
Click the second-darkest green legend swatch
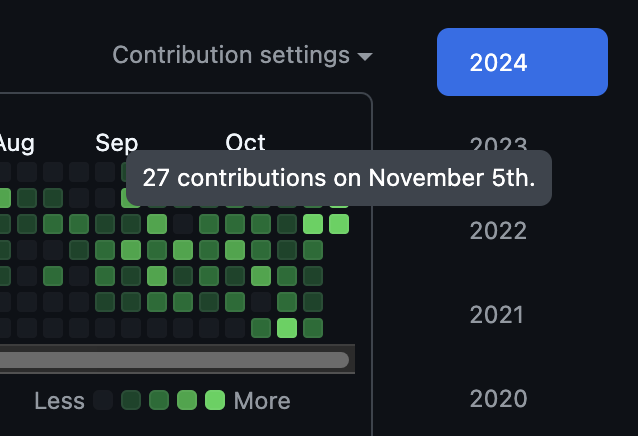131,400
